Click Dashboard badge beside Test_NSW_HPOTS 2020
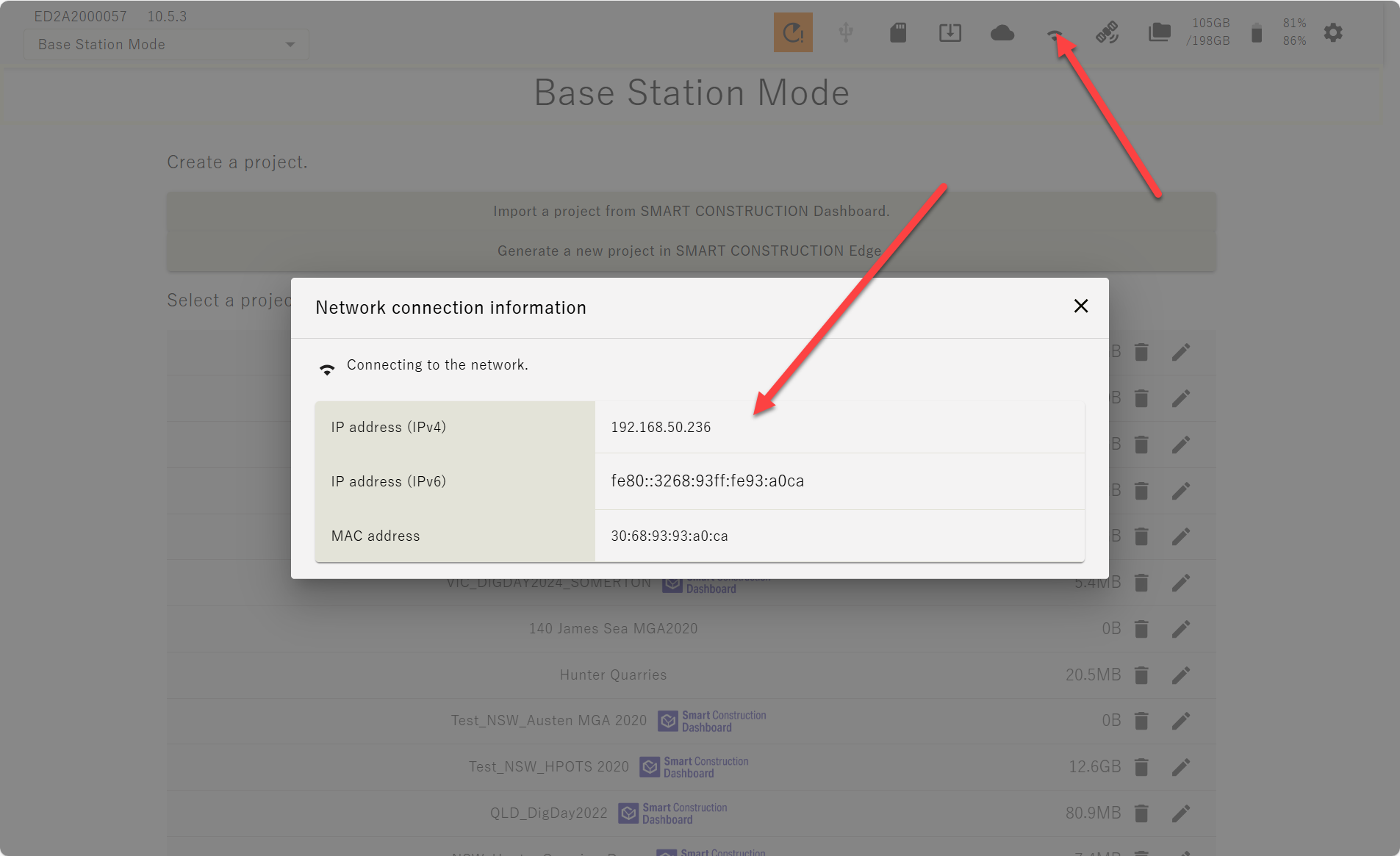This screenshot has width=1400, height=856. pos(694,767)
